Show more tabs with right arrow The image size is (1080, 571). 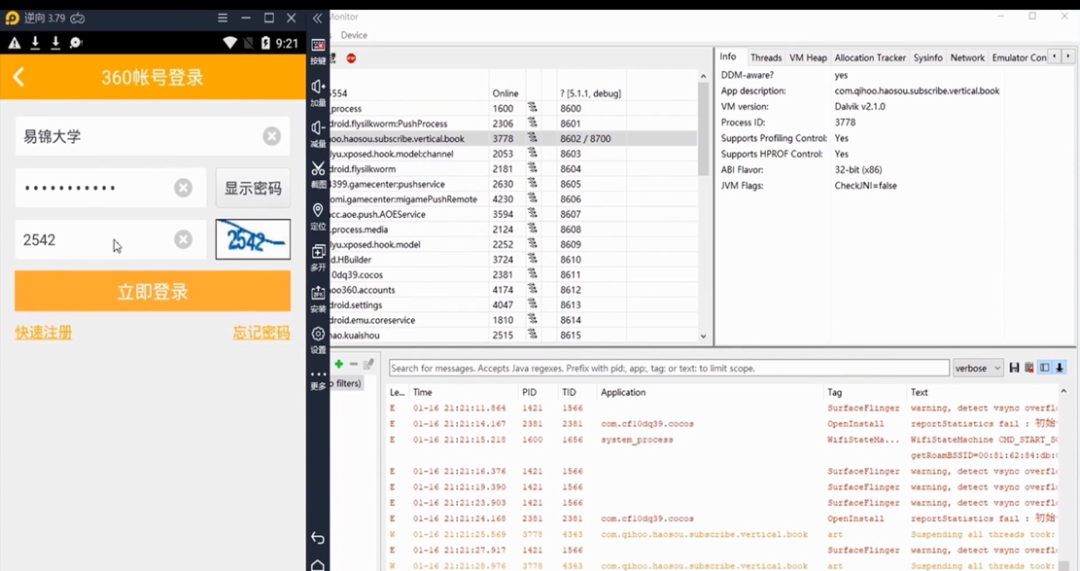tap(1068, 56)
